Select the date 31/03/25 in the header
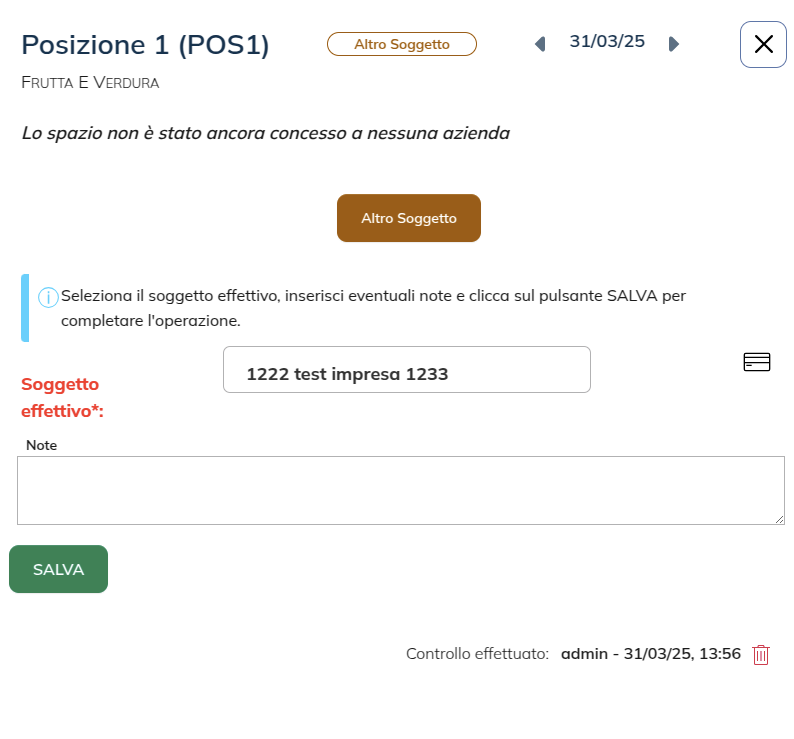 [x=607, y=42]
